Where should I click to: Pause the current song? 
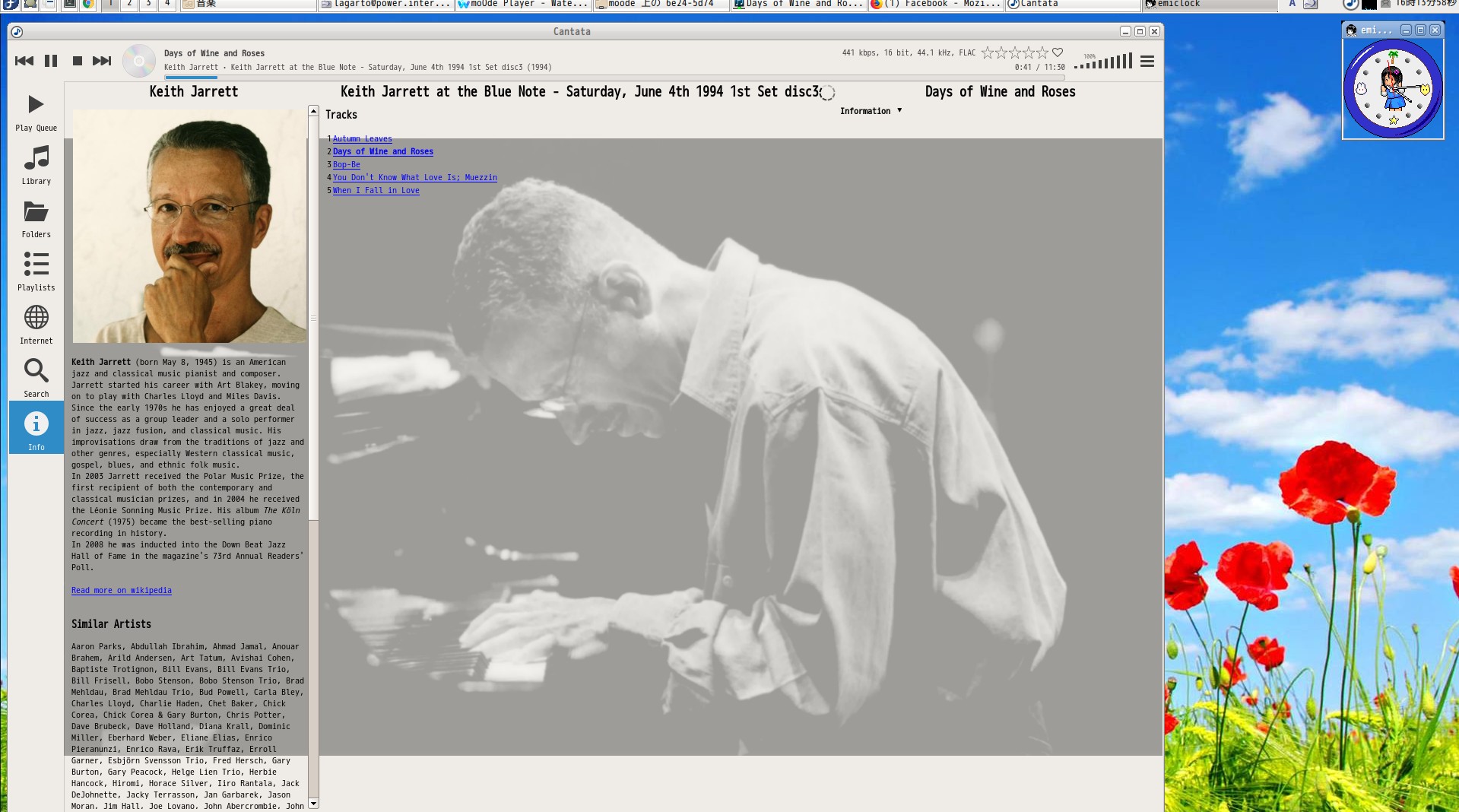pos(51,61)
